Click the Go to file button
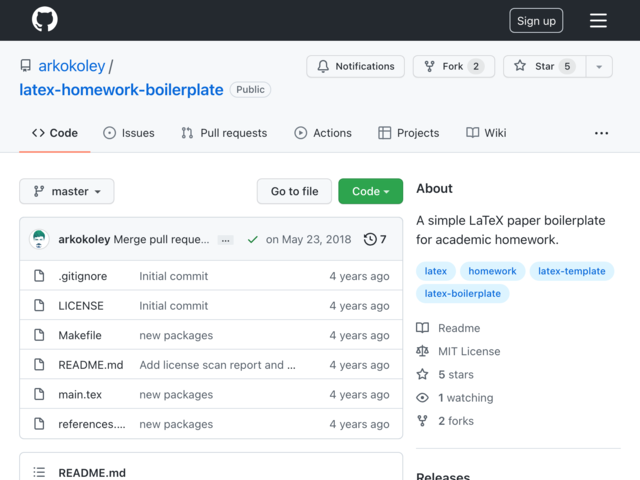 click(294, 191)
